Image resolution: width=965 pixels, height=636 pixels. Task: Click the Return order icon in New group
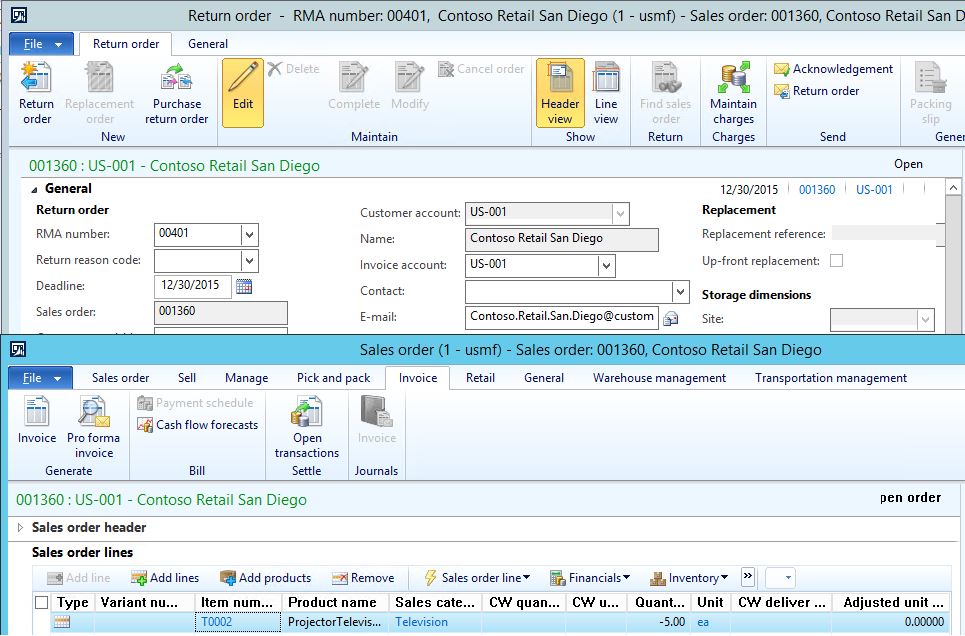(x=36, y=92)
